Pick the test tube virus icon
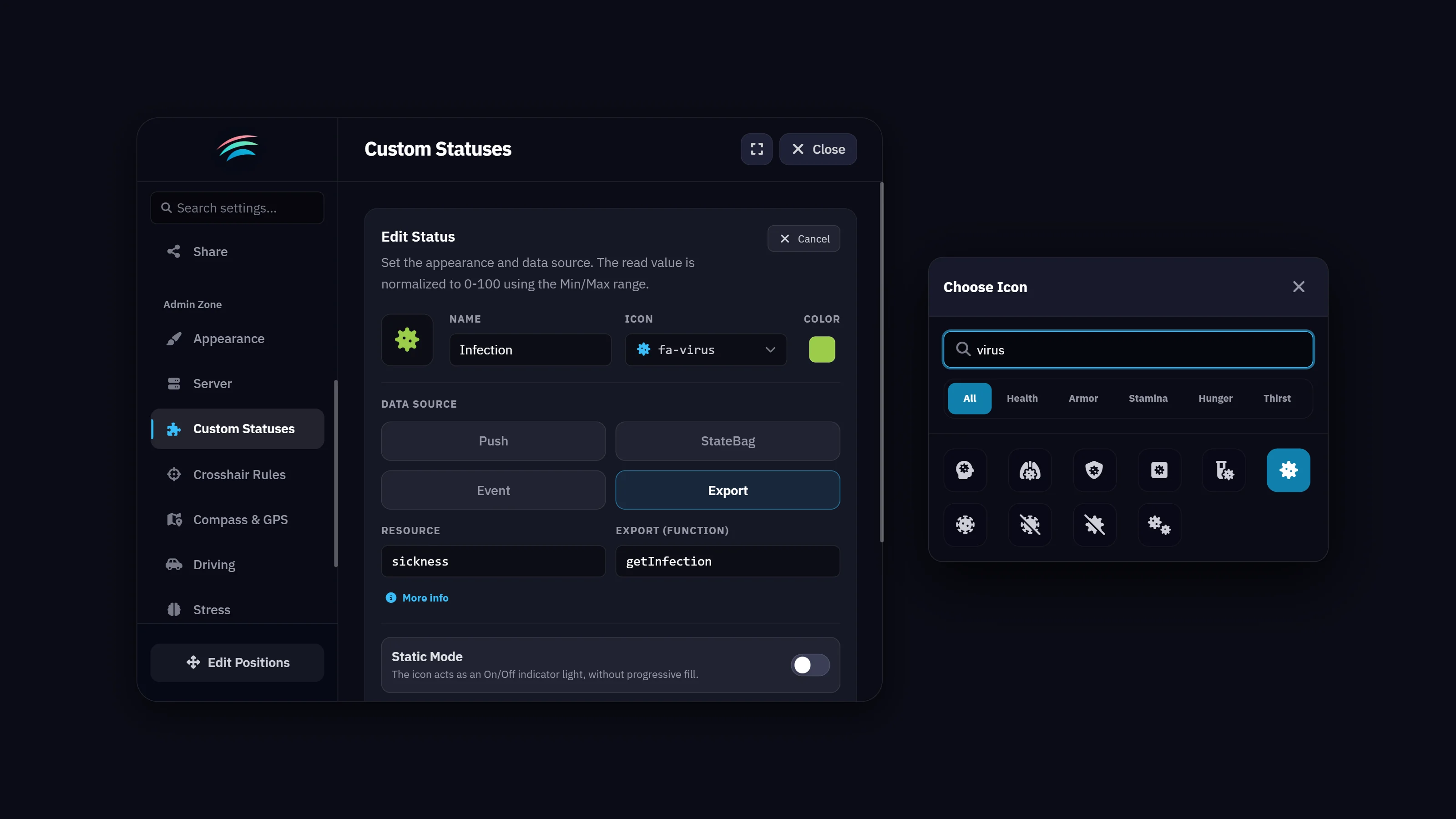This screenshot has width=1456, height=819. point(1223,470)
